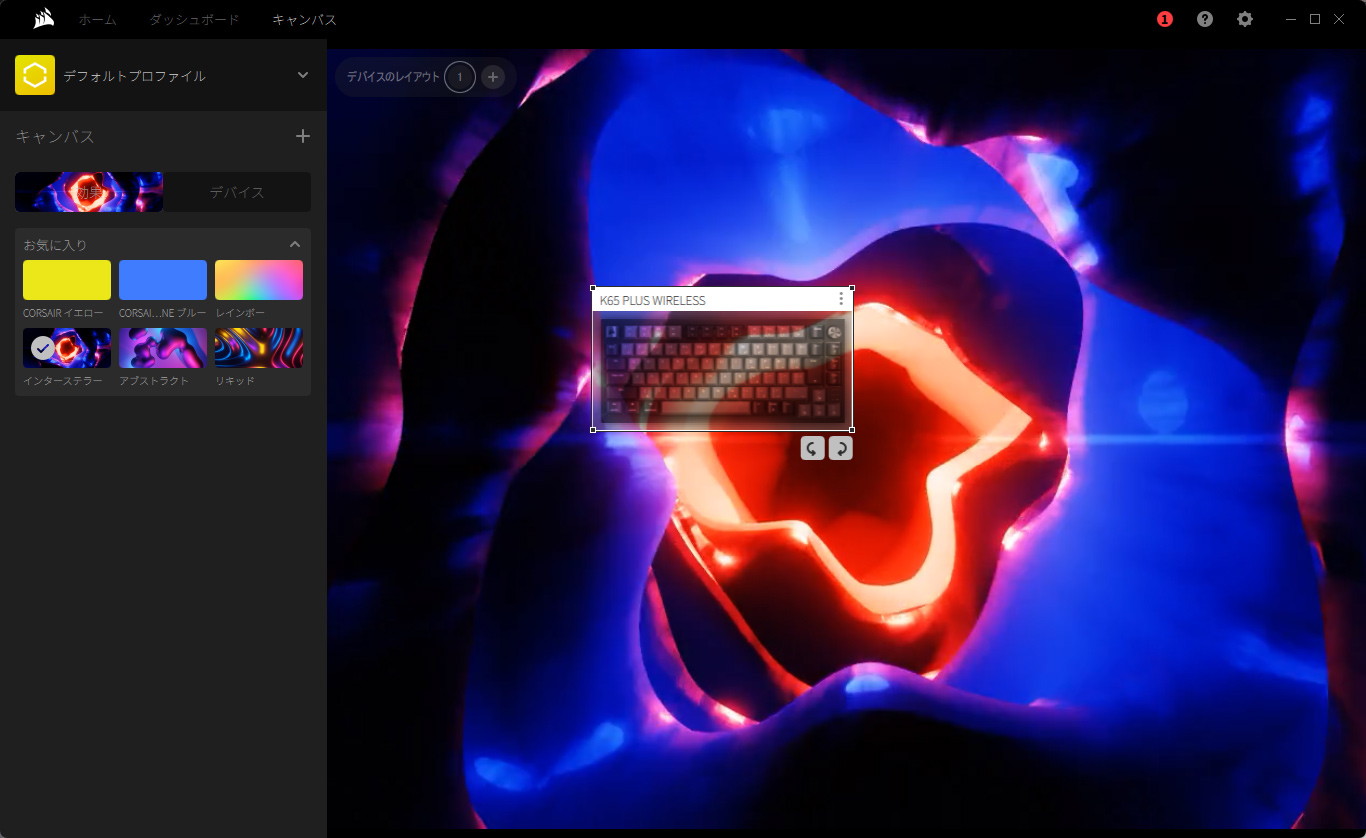Open the notification alert badge

(1164, 19)
